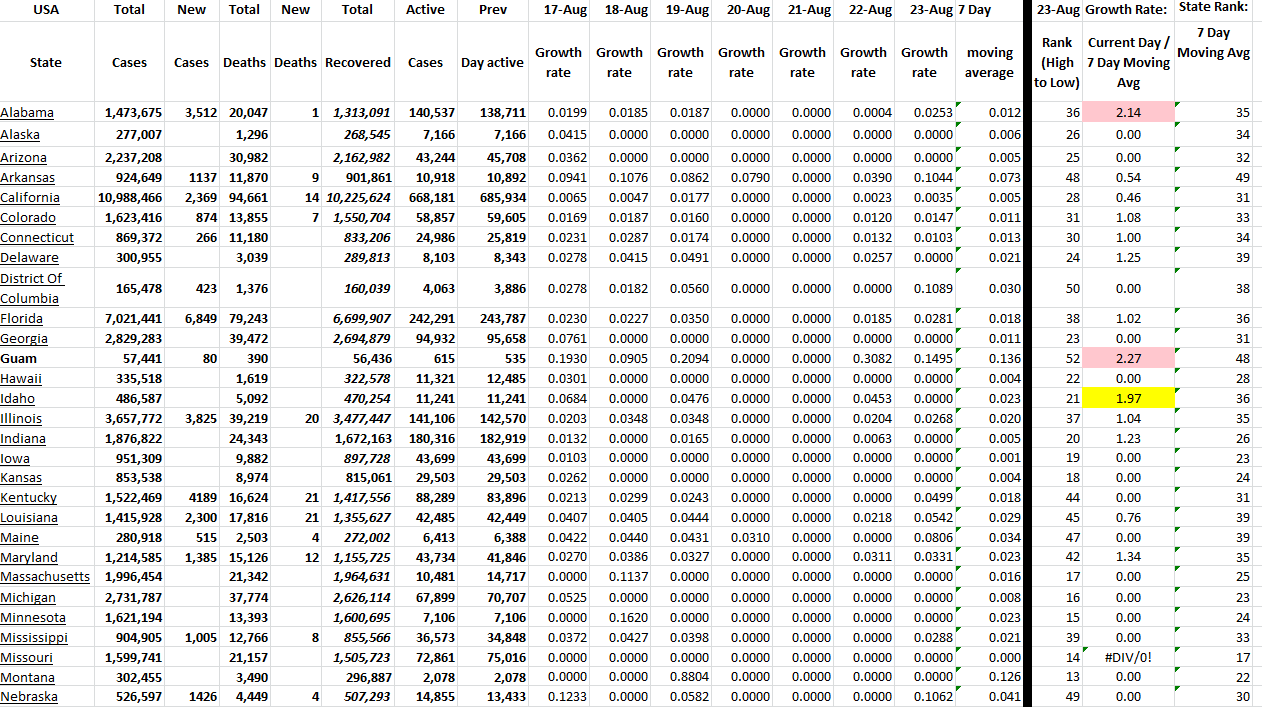Select the Total Recovered column header
The width and height of the screenshot is (1262, 707).
pos(357,62)
